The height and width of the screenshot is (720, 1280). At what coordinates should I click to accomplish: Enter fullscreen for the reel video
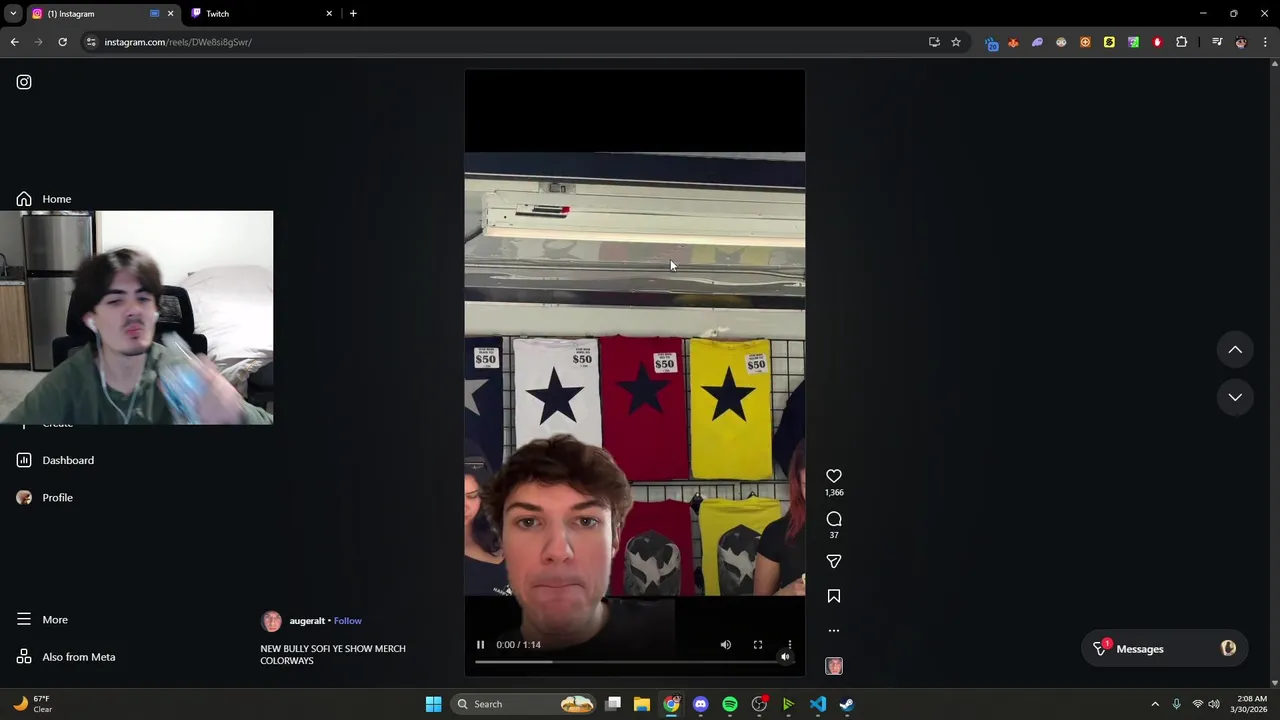click(758, 645)
